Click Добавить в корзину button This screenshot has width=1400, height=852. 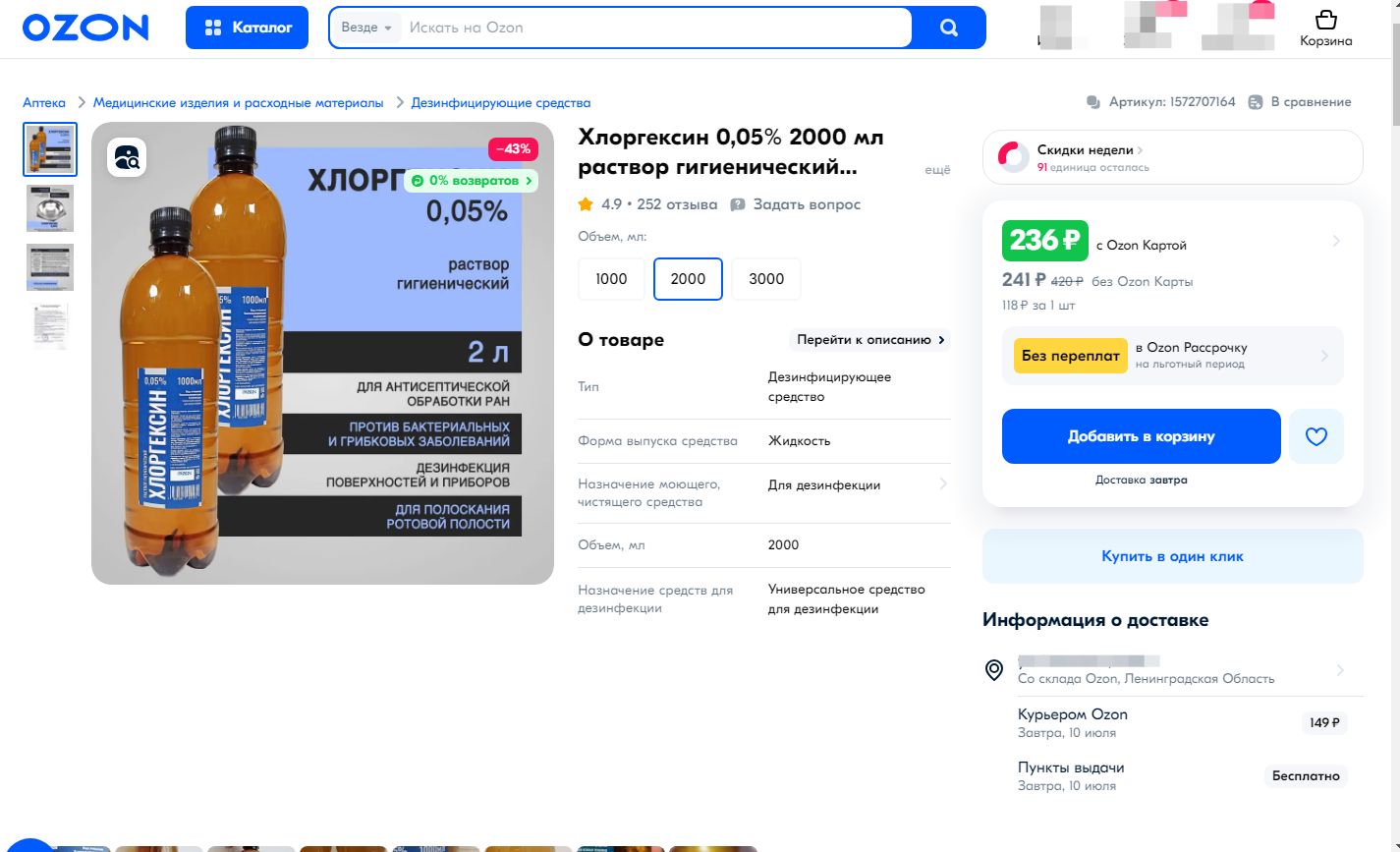click(x=1142, y=436)
